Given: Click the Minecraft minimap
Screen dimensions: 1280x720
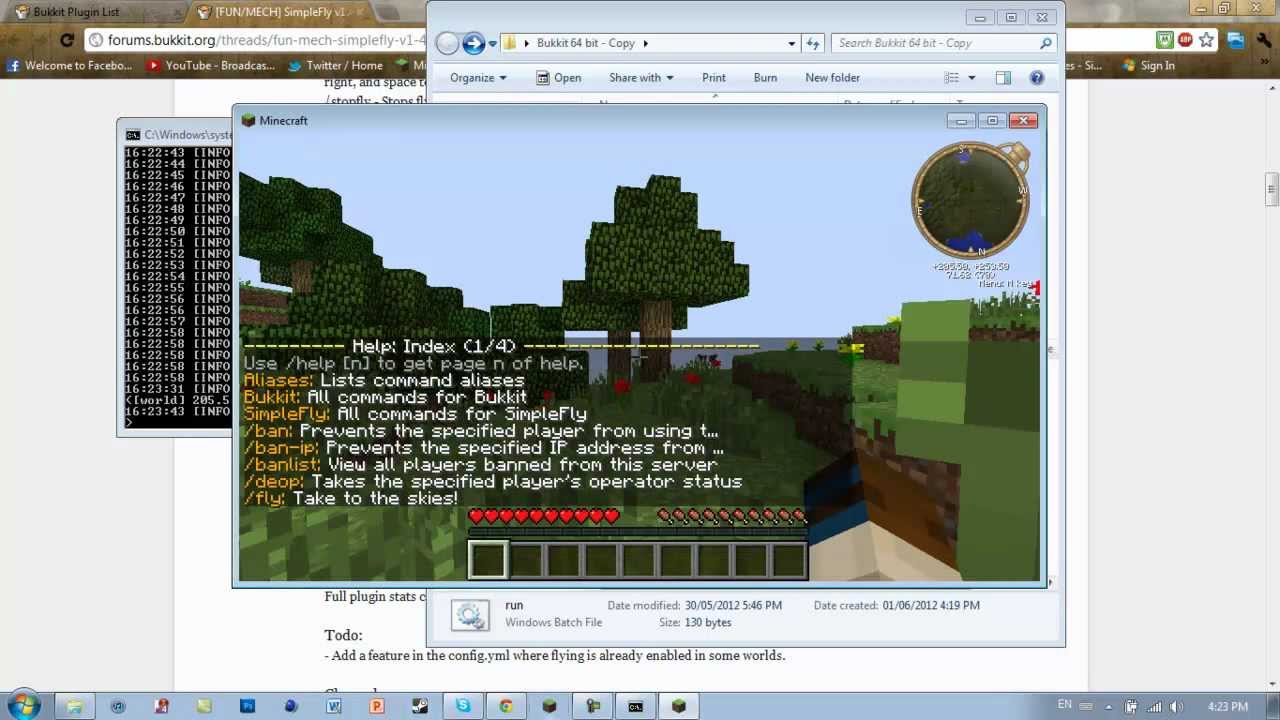Looking at the screenshot, I should pos(970,201).
